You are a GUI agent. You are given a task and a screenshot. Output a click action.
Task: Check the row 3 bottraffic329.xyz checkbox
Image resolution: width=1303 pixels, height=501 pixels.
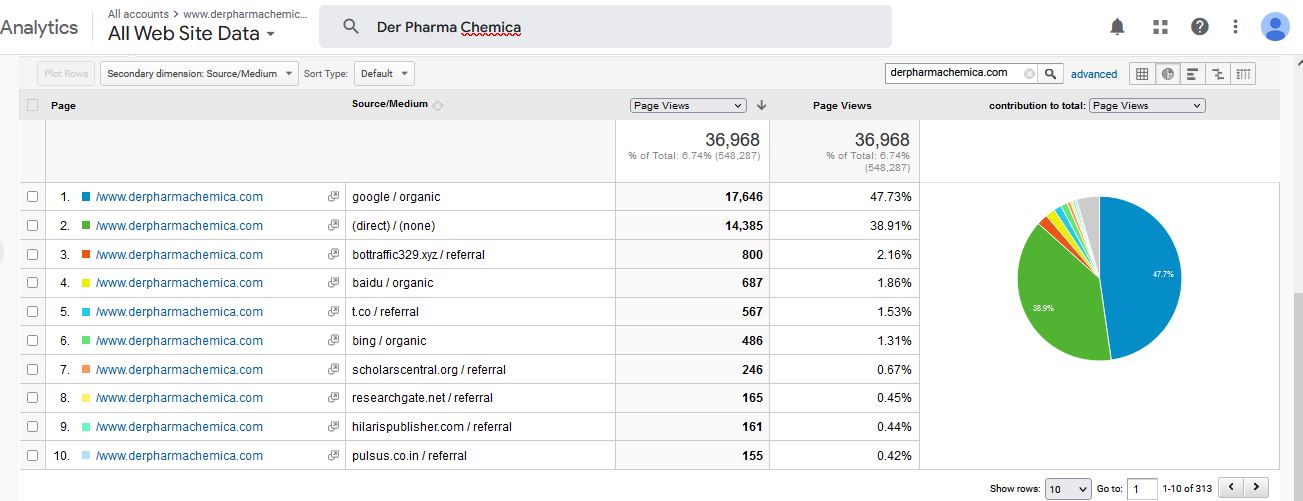pos(33,255)
